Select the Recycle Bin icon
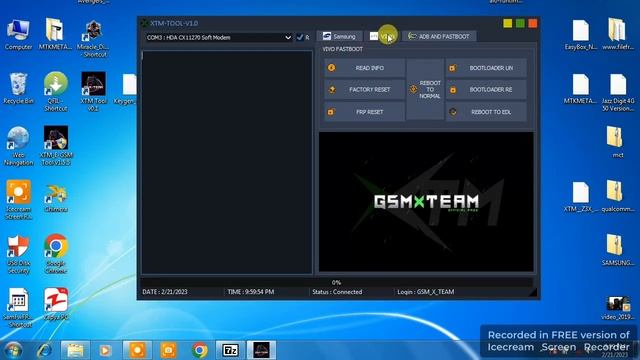Image resolution: width=640 pixels, height=360 pixels. pos(18,89)
